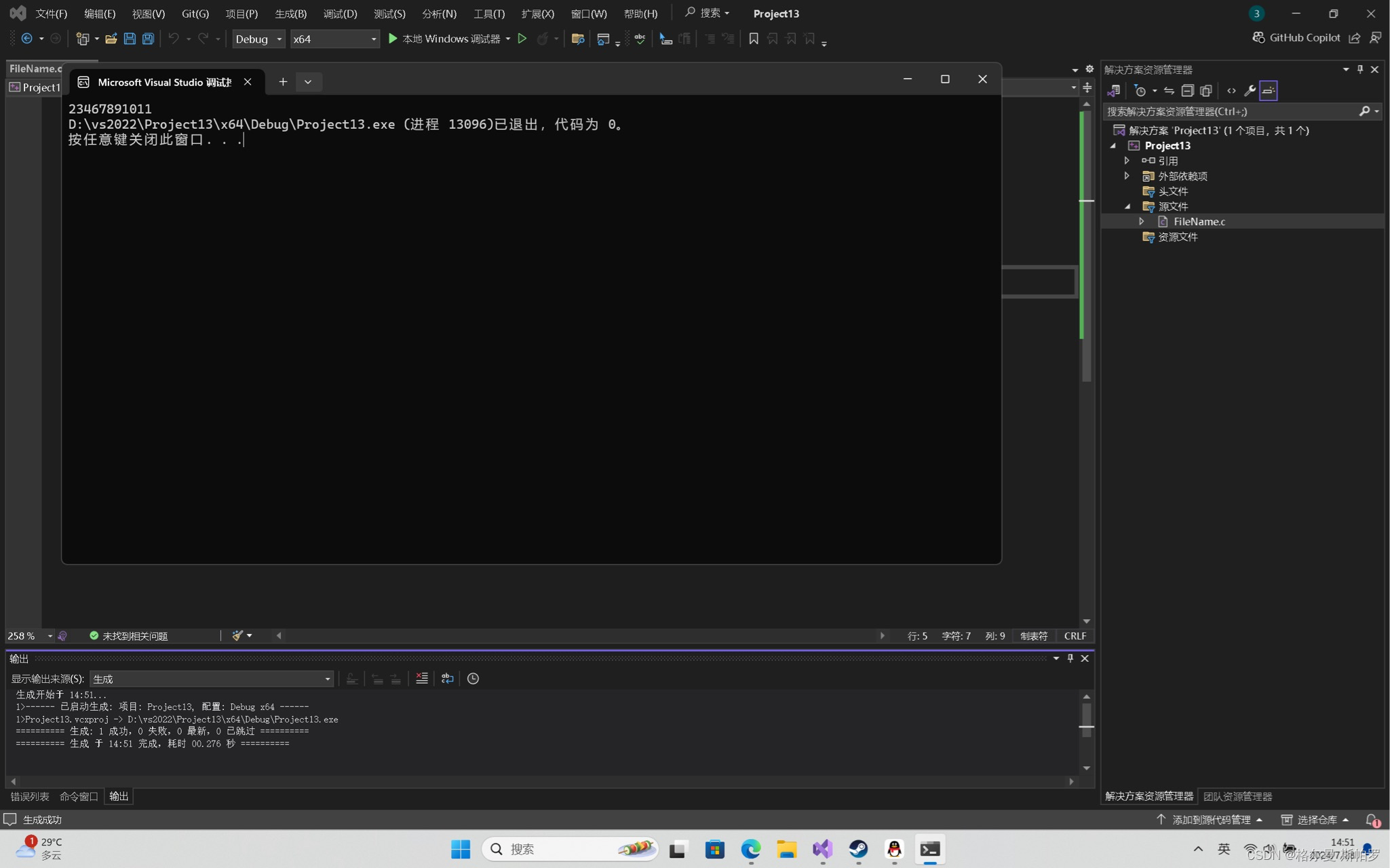Click the toggle bookmark icon in toolbar
The image size is (1390, 868).
753,39
